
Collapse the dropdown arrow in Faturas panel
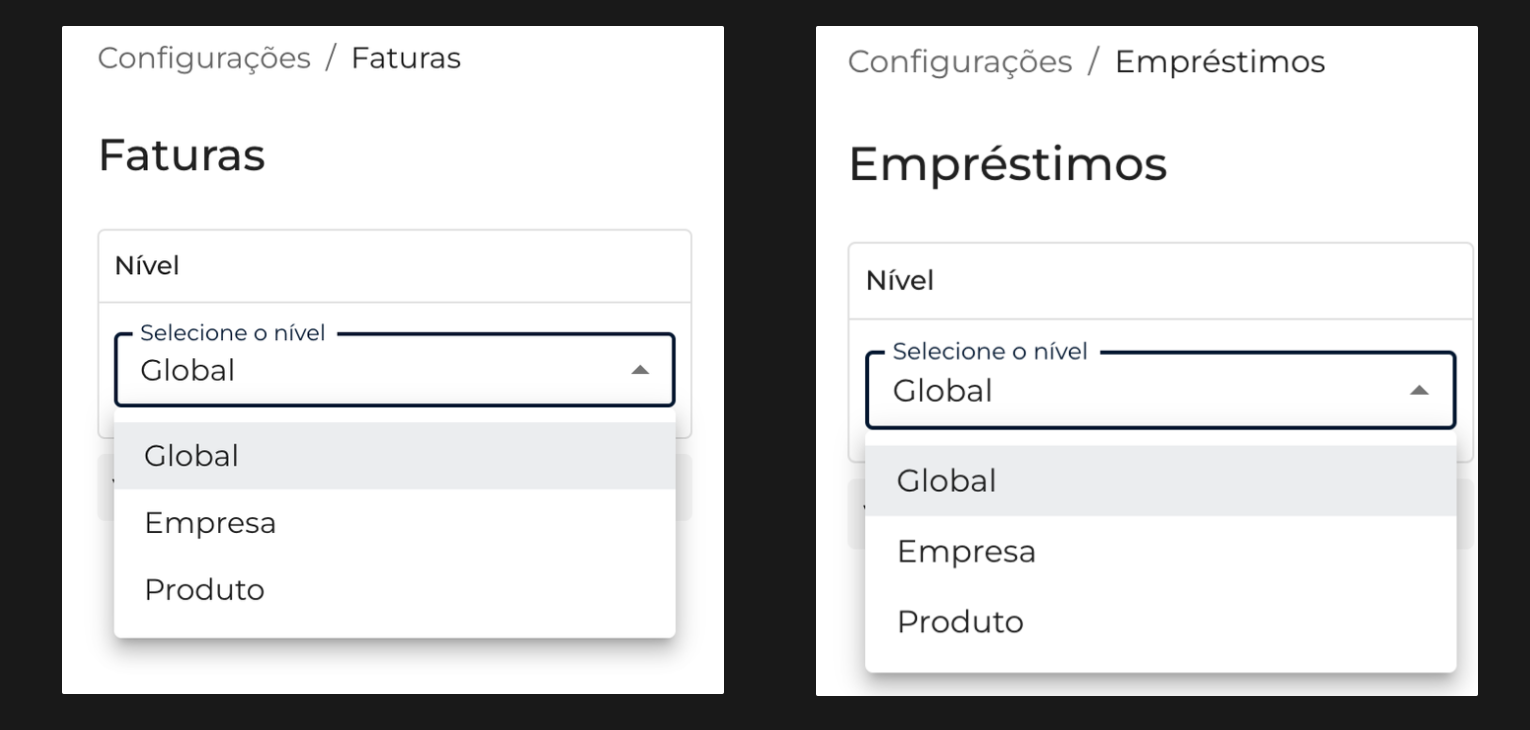point(640,371)
